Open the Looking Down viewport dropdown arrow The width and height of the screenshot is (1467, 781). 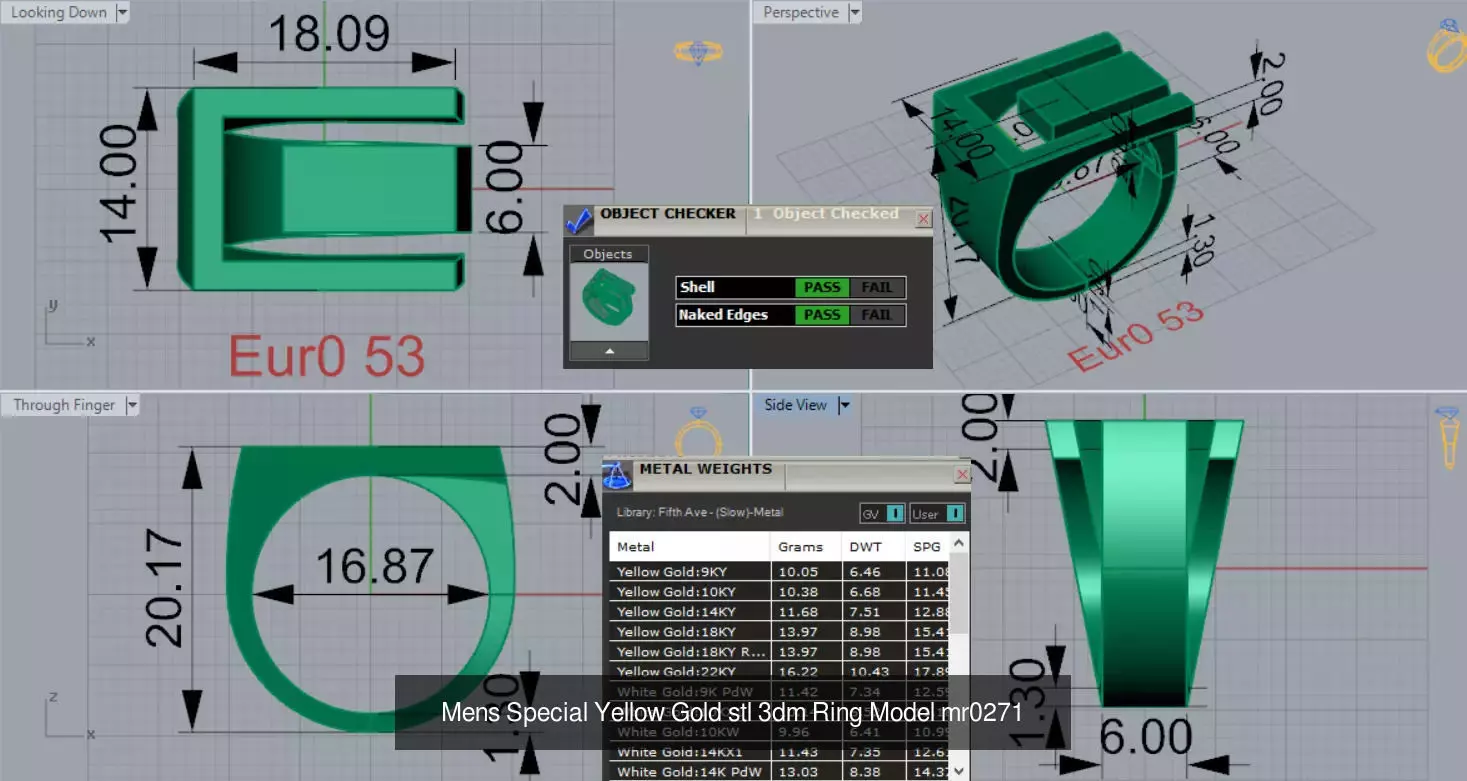point(122,13)
